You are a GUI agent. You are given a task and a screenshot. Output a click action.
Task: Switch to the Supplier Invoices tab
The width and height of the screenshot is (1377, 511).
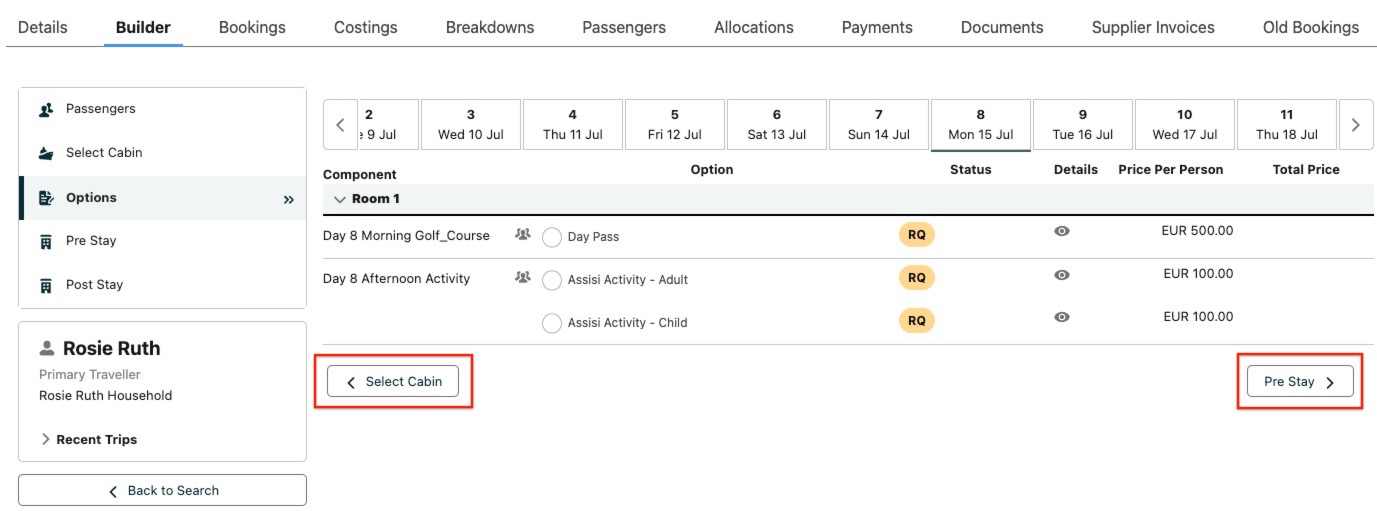click(x=1153, y=28)
